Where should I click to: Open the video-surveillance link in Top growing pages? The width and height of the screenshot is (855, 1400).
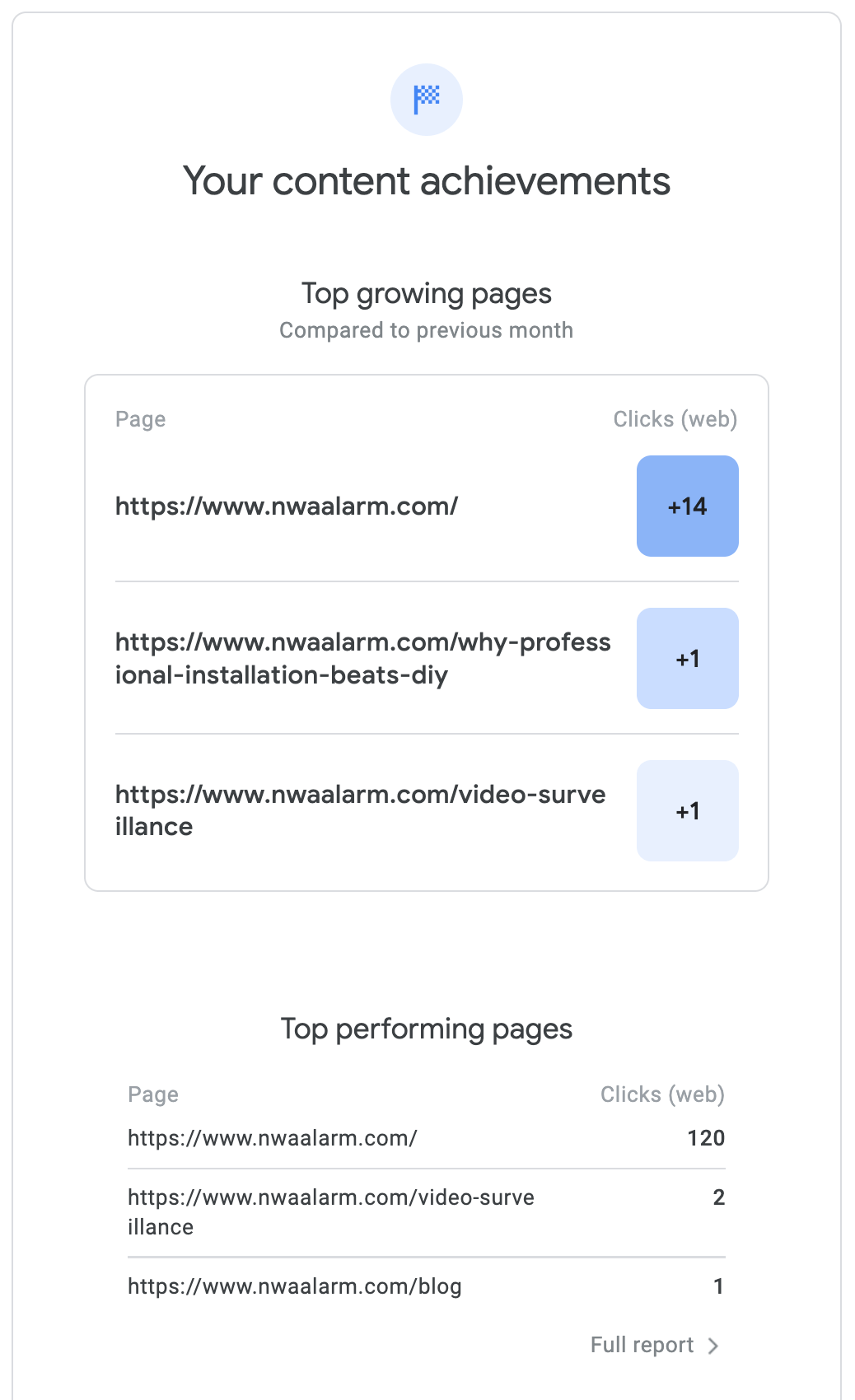coord(360,810)
